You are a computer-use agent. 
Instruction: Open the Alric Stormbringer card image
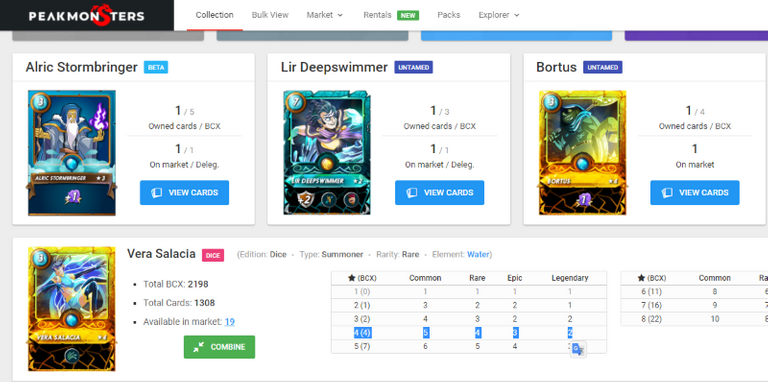tap(72, 153)
